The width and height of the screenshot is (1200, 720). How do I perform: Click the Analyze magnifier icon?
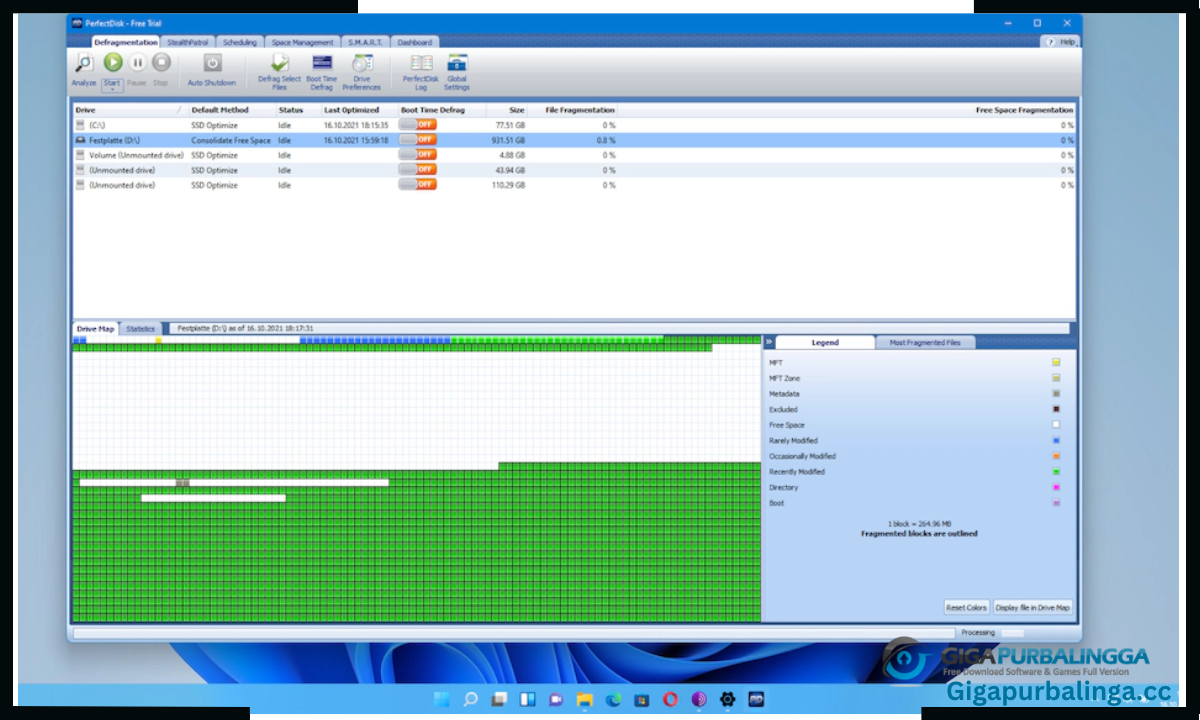pos(83,63)
